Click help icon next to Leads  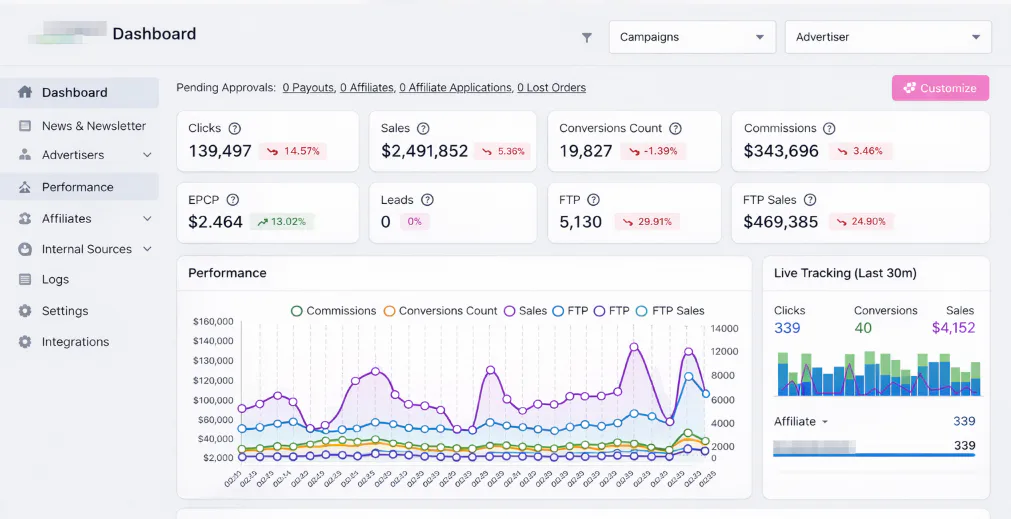click(427, 200)
